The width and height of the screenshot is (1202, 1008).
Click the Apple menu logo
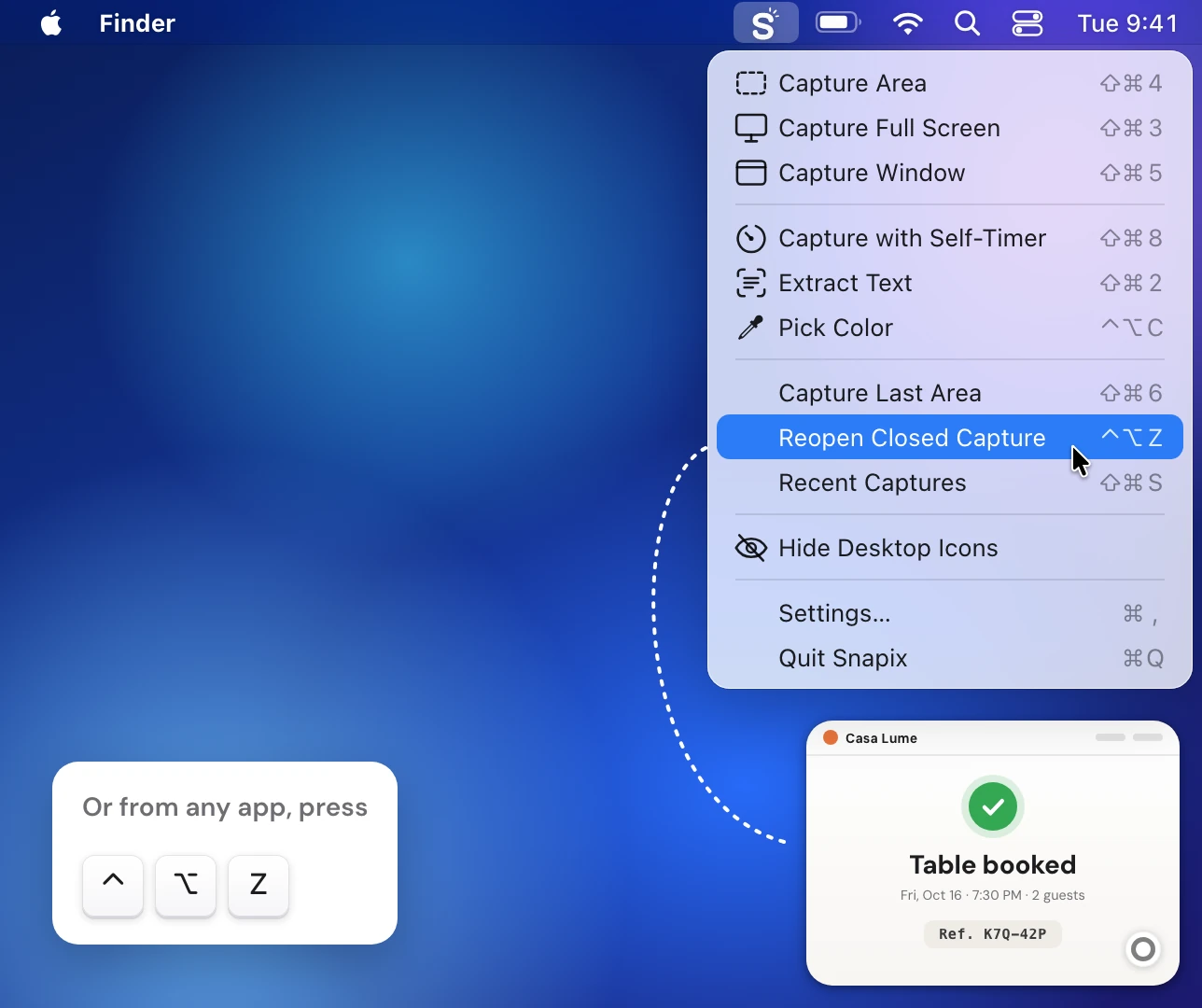click(52, 23)
